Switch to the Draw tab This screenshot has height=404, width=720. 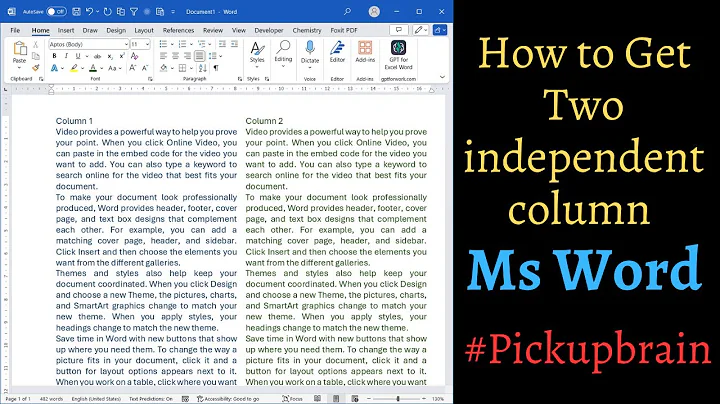coord(90,30)
